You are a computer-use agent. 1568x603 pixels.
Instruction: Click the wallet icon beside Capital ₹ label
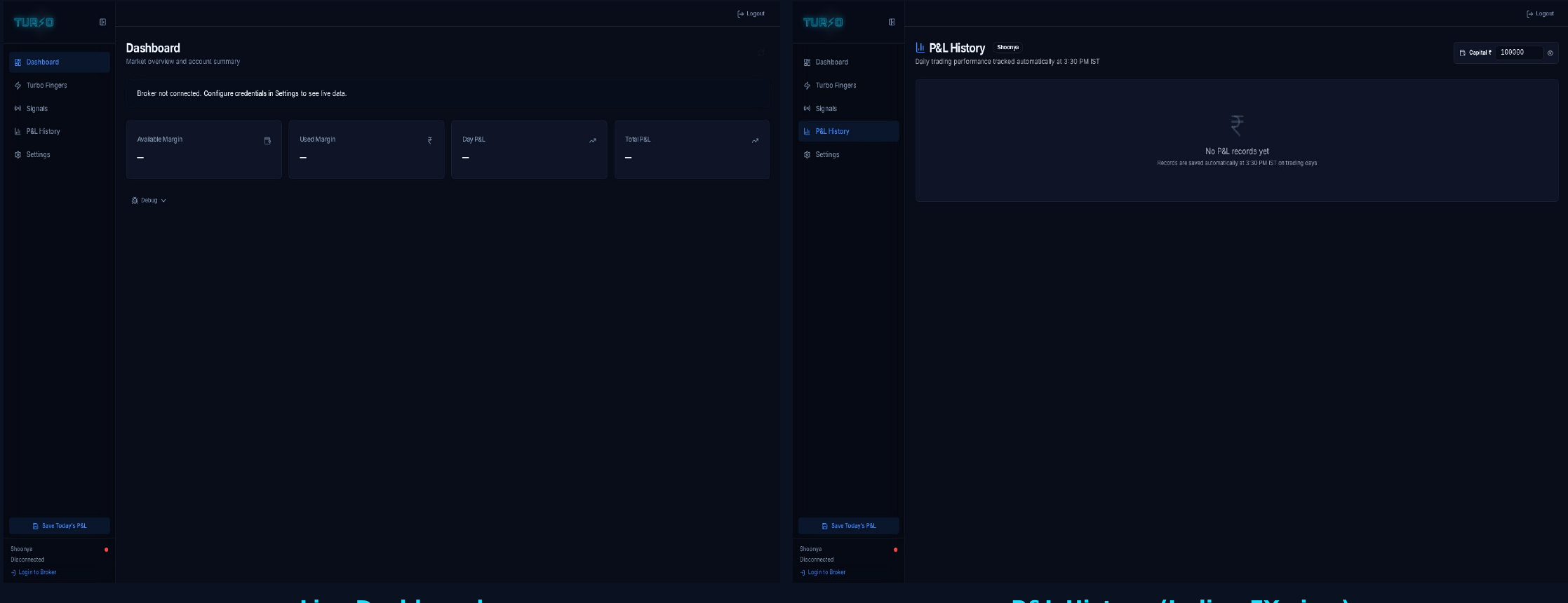[1463, 53]
